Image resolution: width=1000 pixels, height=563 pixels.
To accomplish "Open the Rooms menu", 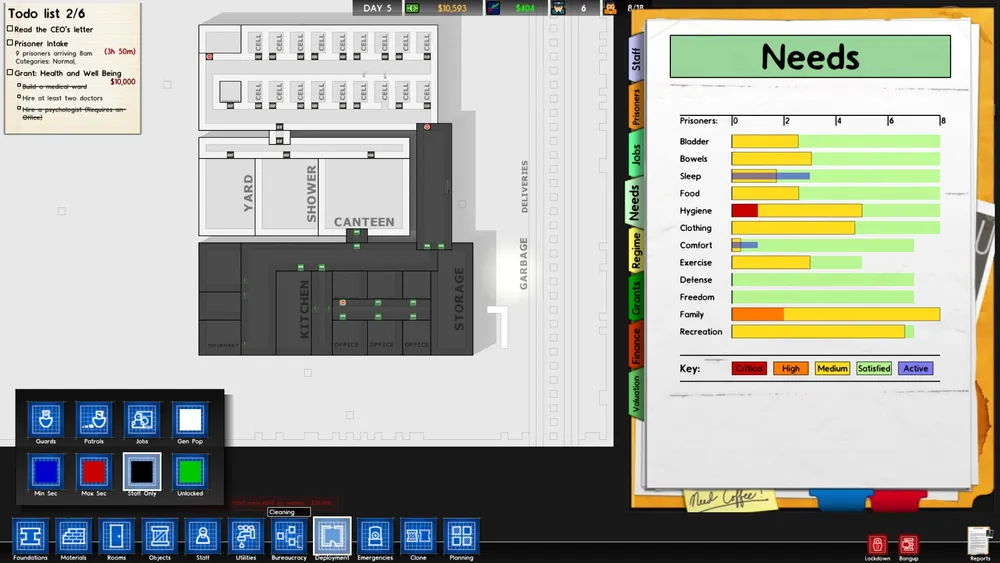I will coord(116,535).
